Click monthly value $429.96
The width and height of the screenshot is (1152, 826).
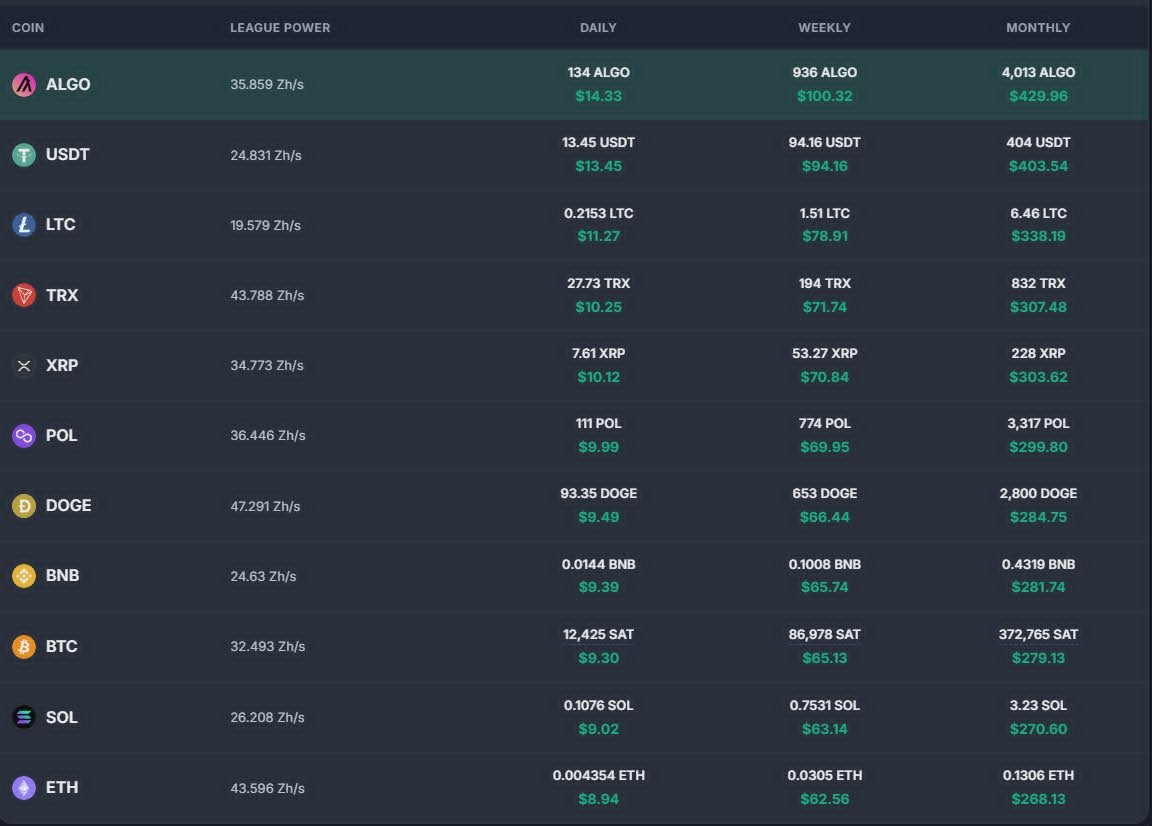(x=1038, y=96)
